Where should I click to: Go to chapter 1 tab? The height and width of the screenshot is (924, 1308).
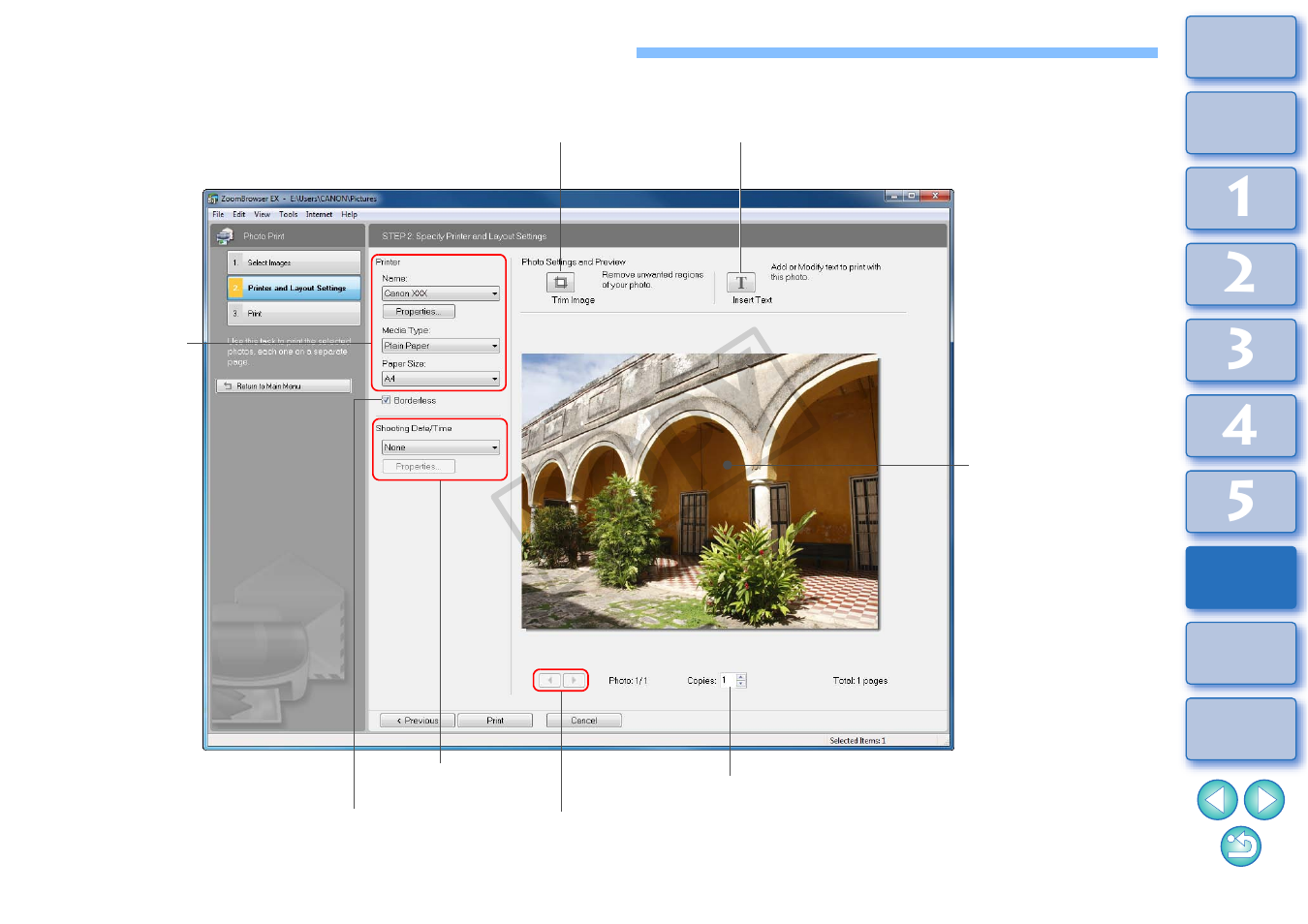pyautogui.click(x=1241, y=199)
